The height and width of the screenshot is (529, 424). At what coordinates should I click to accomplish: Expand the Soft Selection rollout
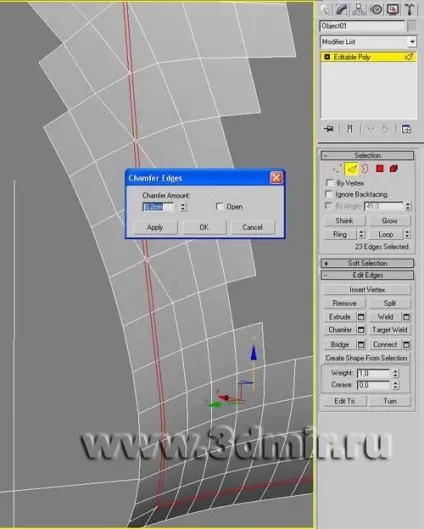(367, 263)
